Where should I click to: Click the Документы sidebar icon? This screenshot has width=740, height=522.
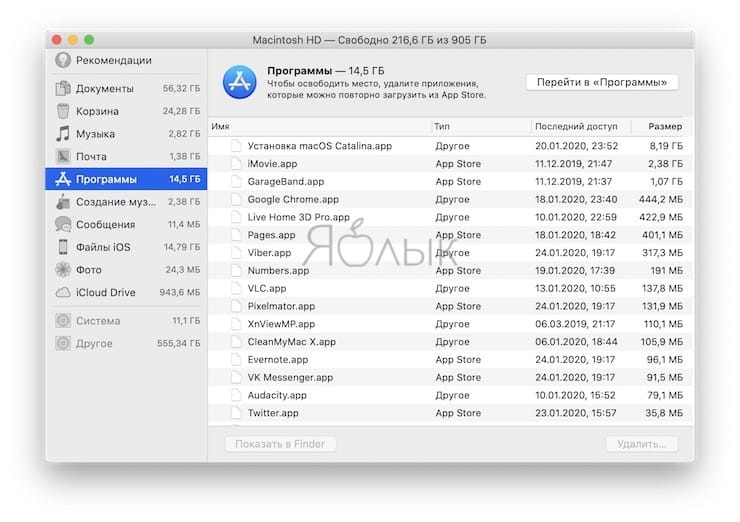(x=63, y=88)
